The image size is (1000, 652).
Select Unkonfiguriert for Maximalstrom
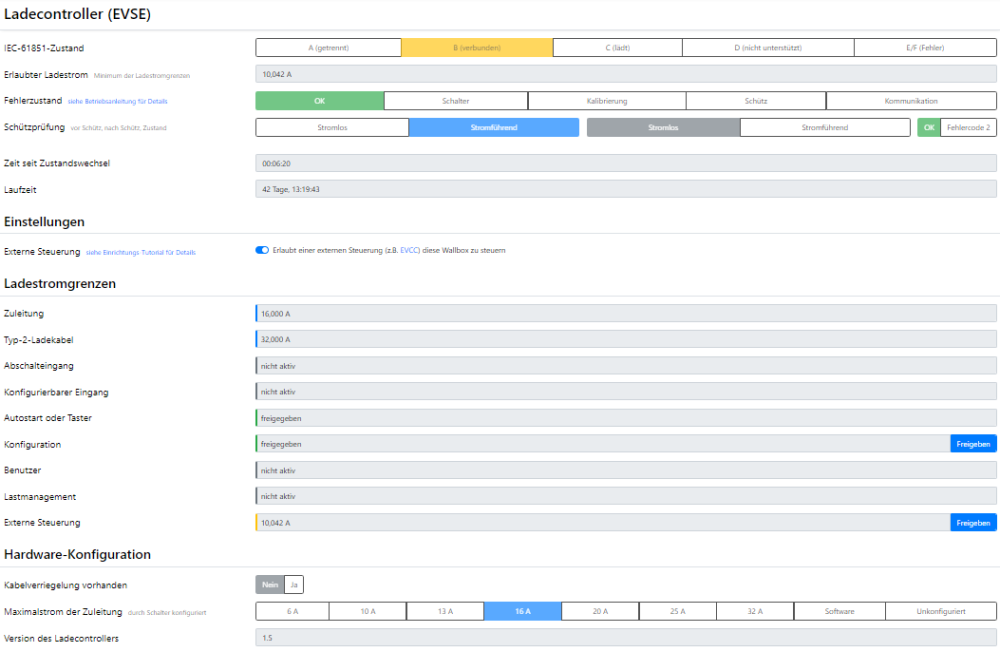940,611
